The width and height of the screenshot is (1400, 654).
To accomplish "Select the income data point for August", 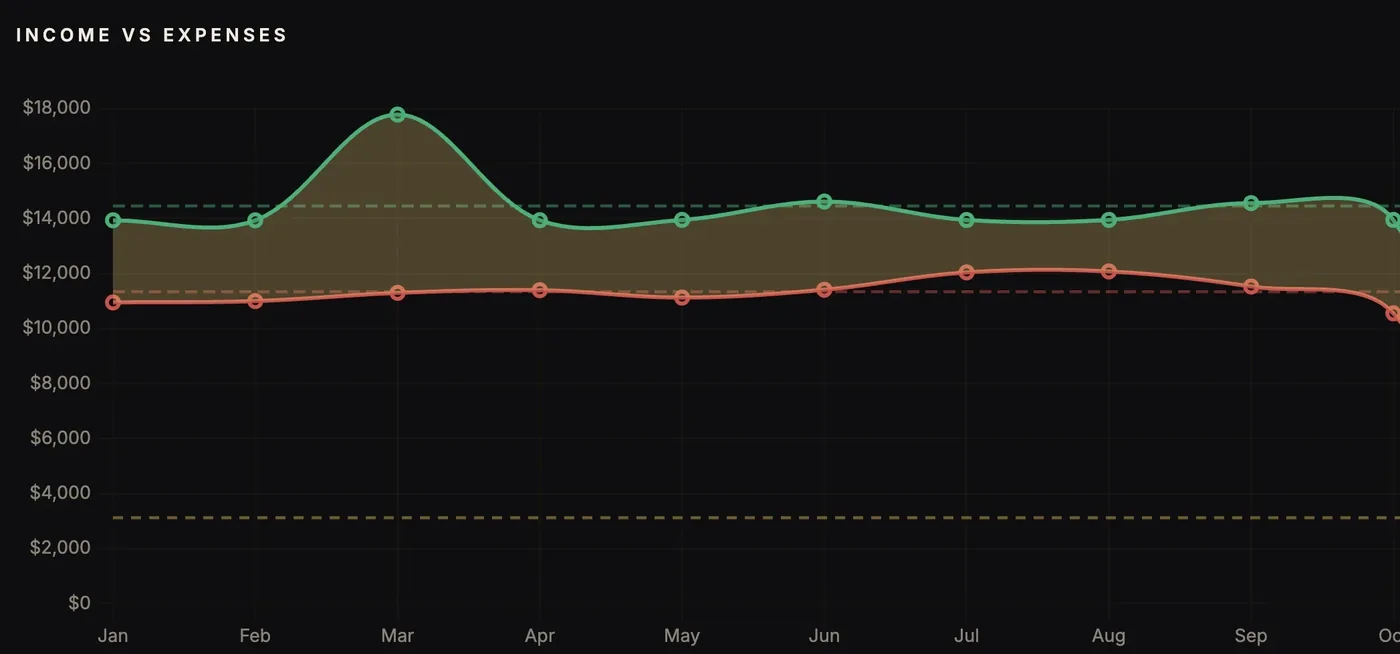I will pos(1108,220).
